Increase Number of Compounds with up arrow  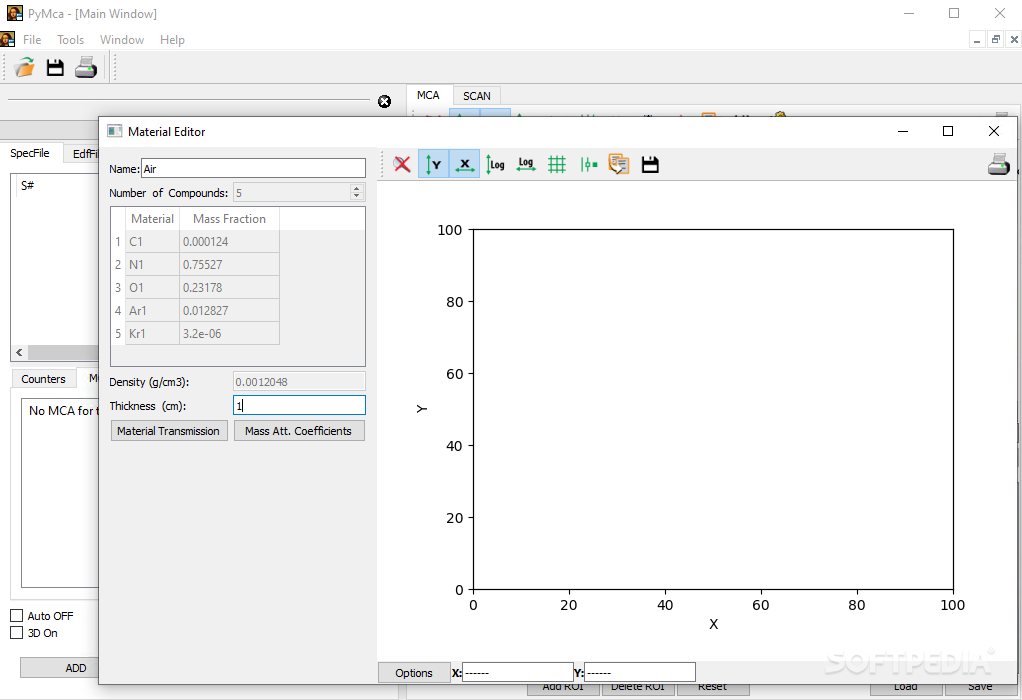pos(356,188)
